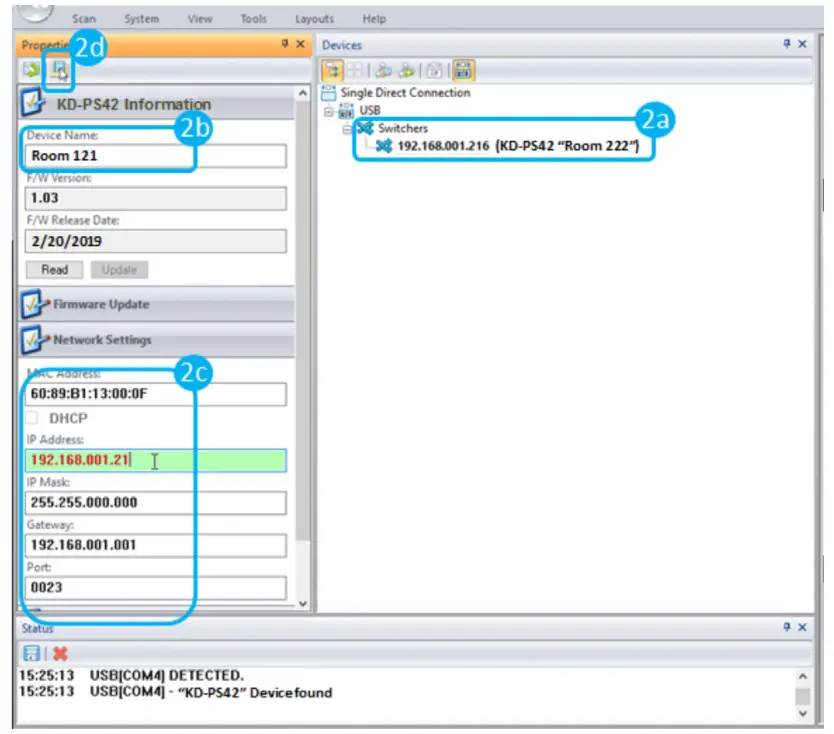Open the Scan menu

pos(84,19)
